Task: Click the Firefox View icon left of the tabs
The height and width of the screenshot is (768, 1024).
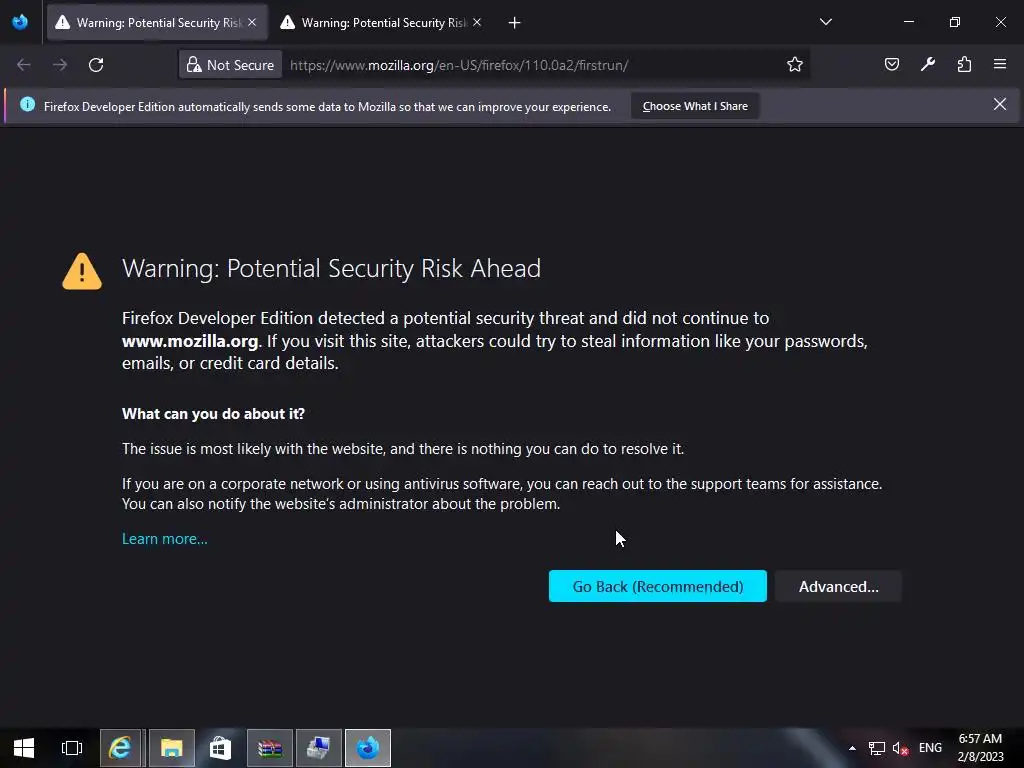Action: click(20, 22)
